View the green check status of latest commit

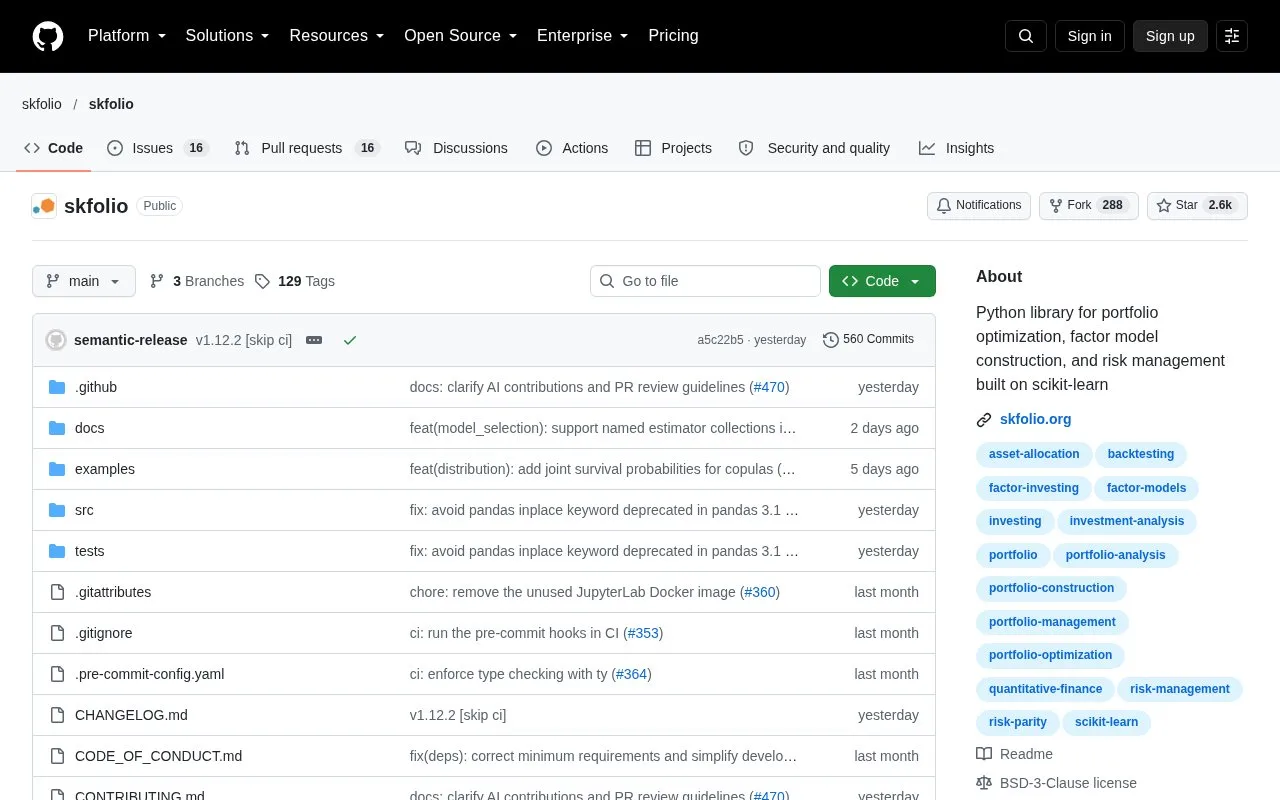[x=350, y=340]
